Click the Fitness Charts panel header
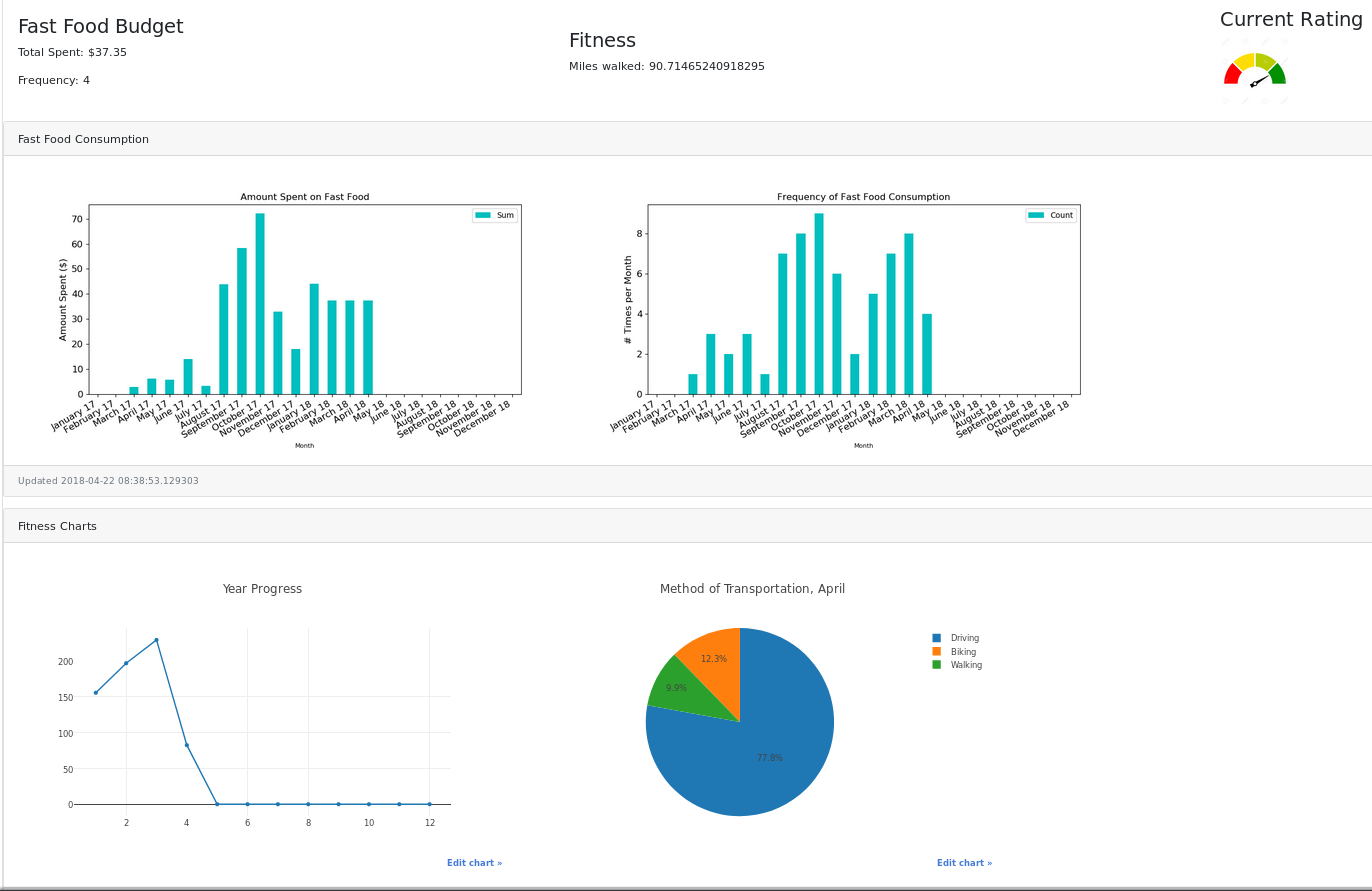This screenshot has height=891, width=1372. (686, 526)
